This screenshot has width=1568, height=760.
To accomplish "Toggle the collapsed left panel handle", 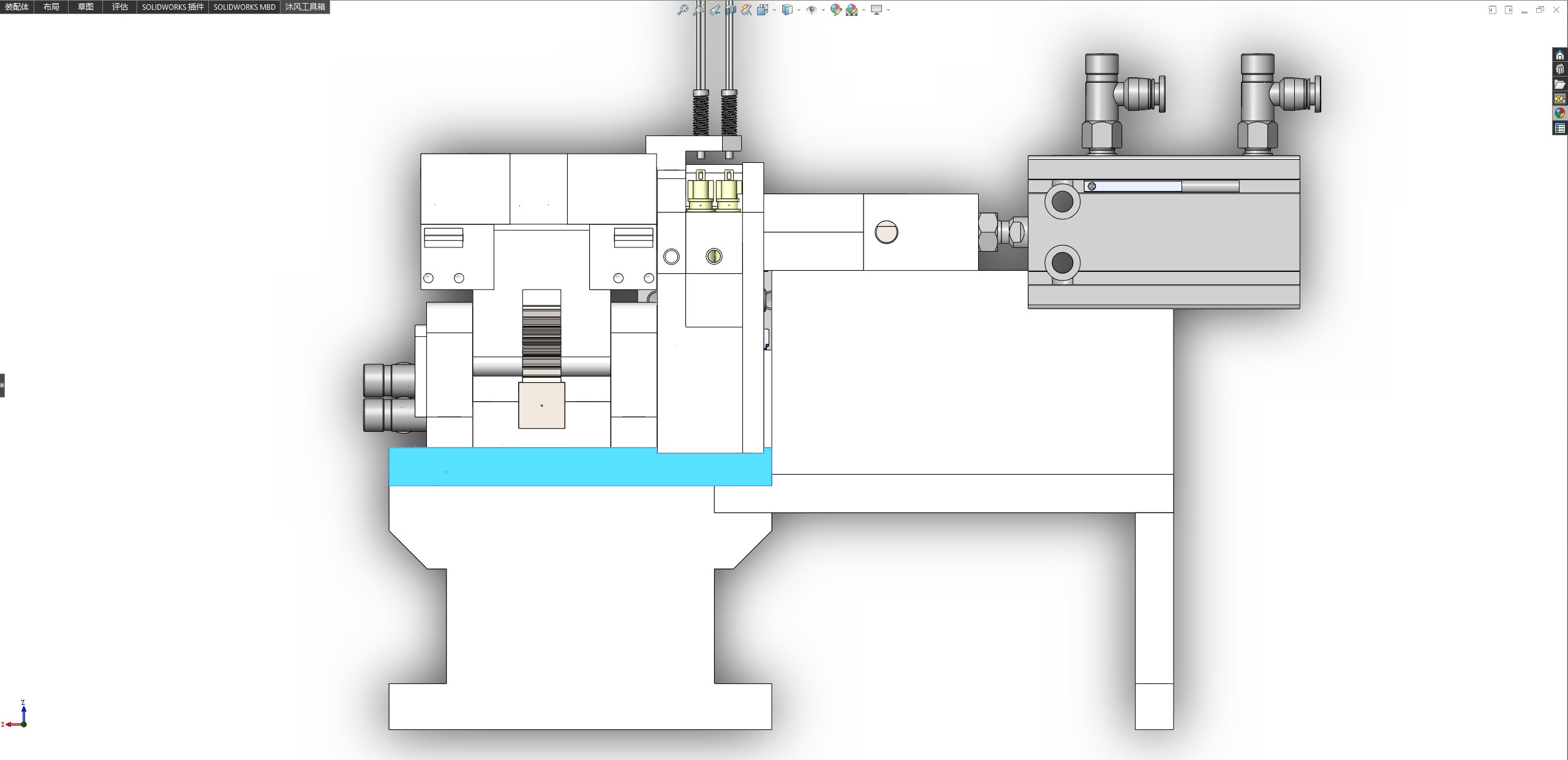I will point(2,385).
